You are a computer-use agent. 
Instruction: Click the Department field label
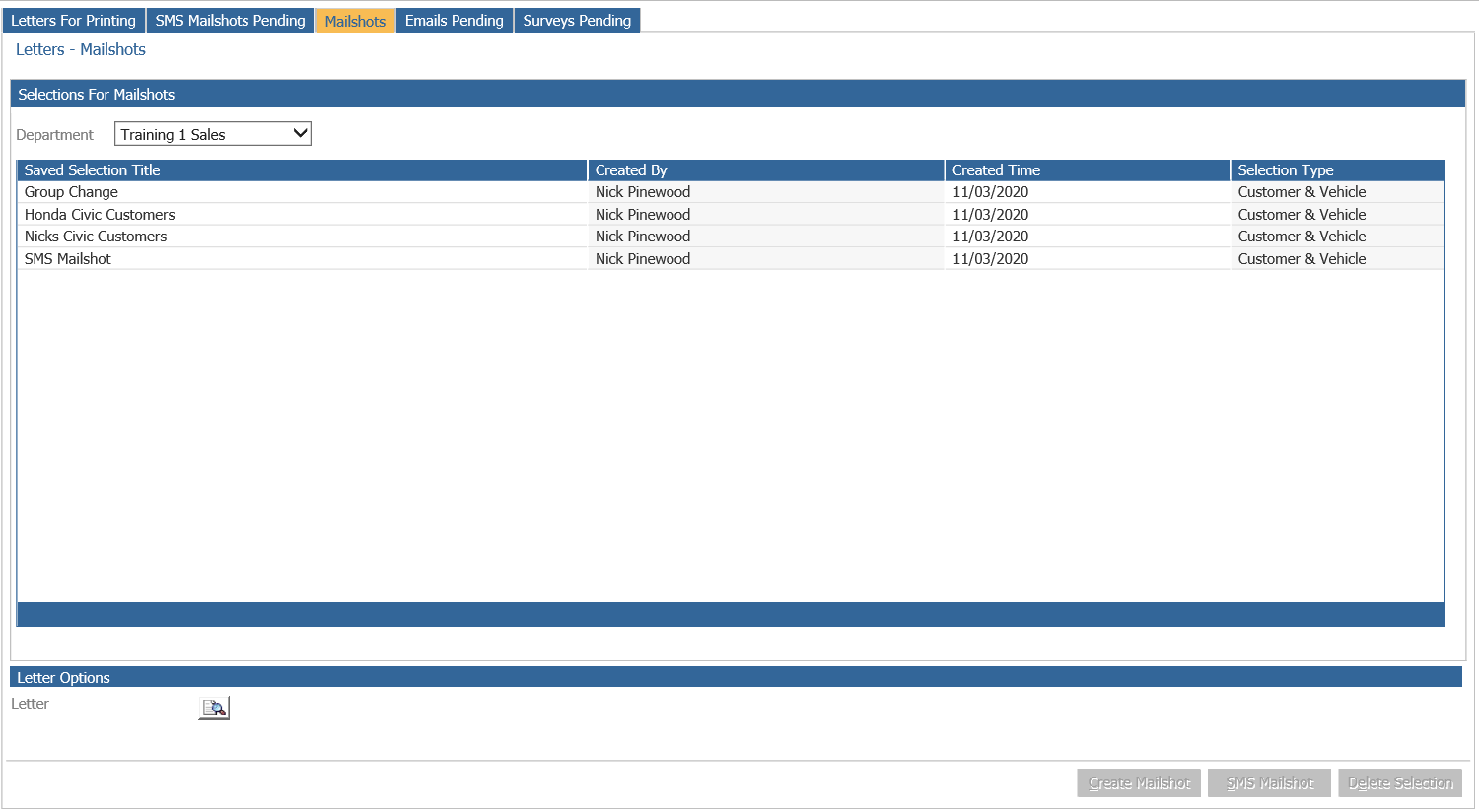54,135
